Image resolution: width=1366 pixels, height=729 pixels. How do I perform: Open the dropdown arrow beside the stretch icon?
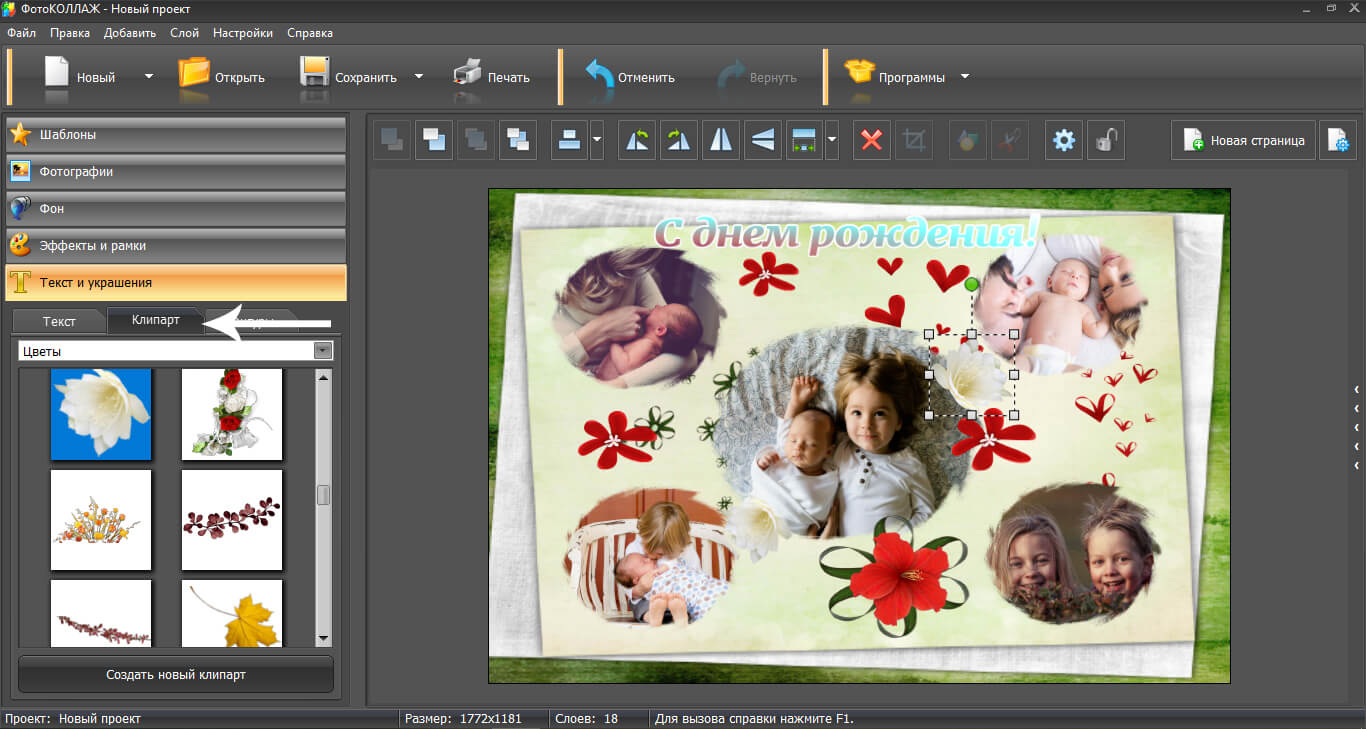(832, 140)
